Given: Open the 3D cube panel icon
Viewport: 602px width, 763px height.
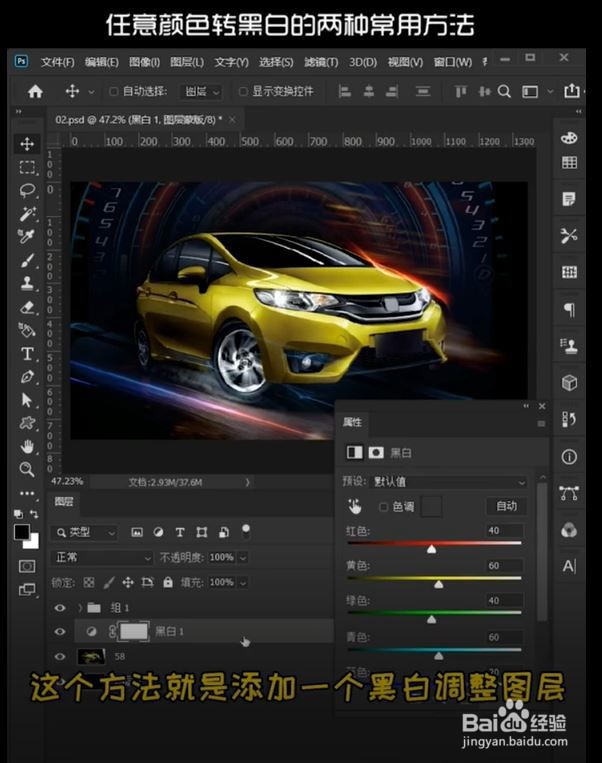Looking at the screenshot, I should click(569, 383).
